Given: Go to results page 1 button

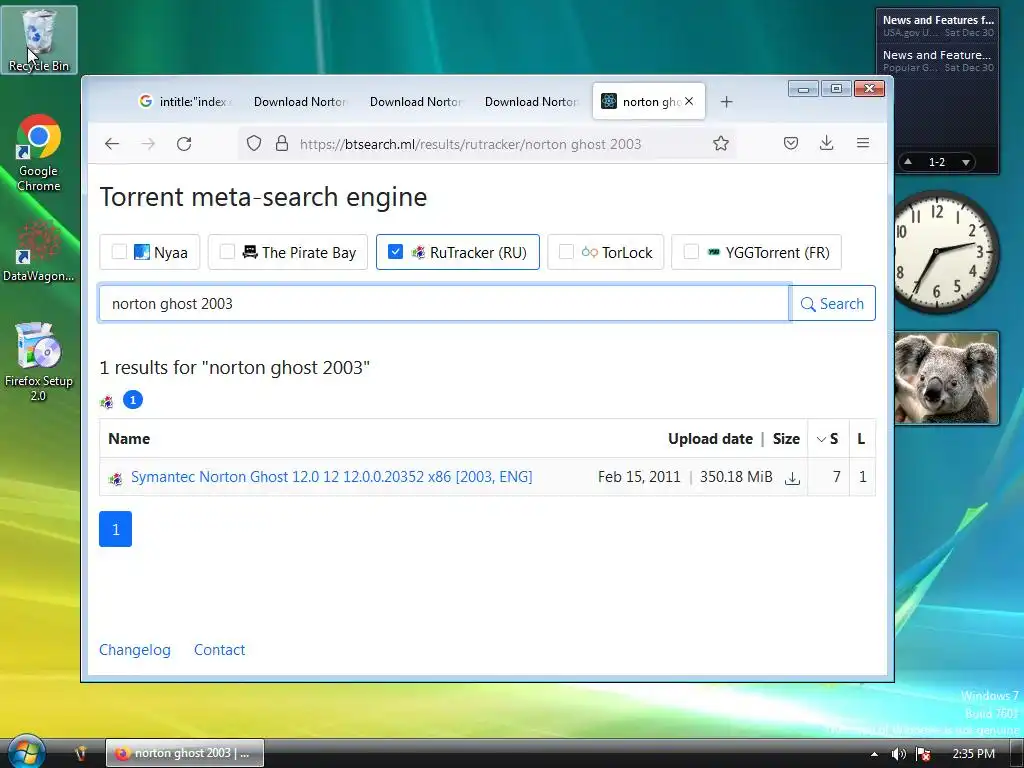Looking at the screenshot, I should pyautogui.click(x=116, y=529).
